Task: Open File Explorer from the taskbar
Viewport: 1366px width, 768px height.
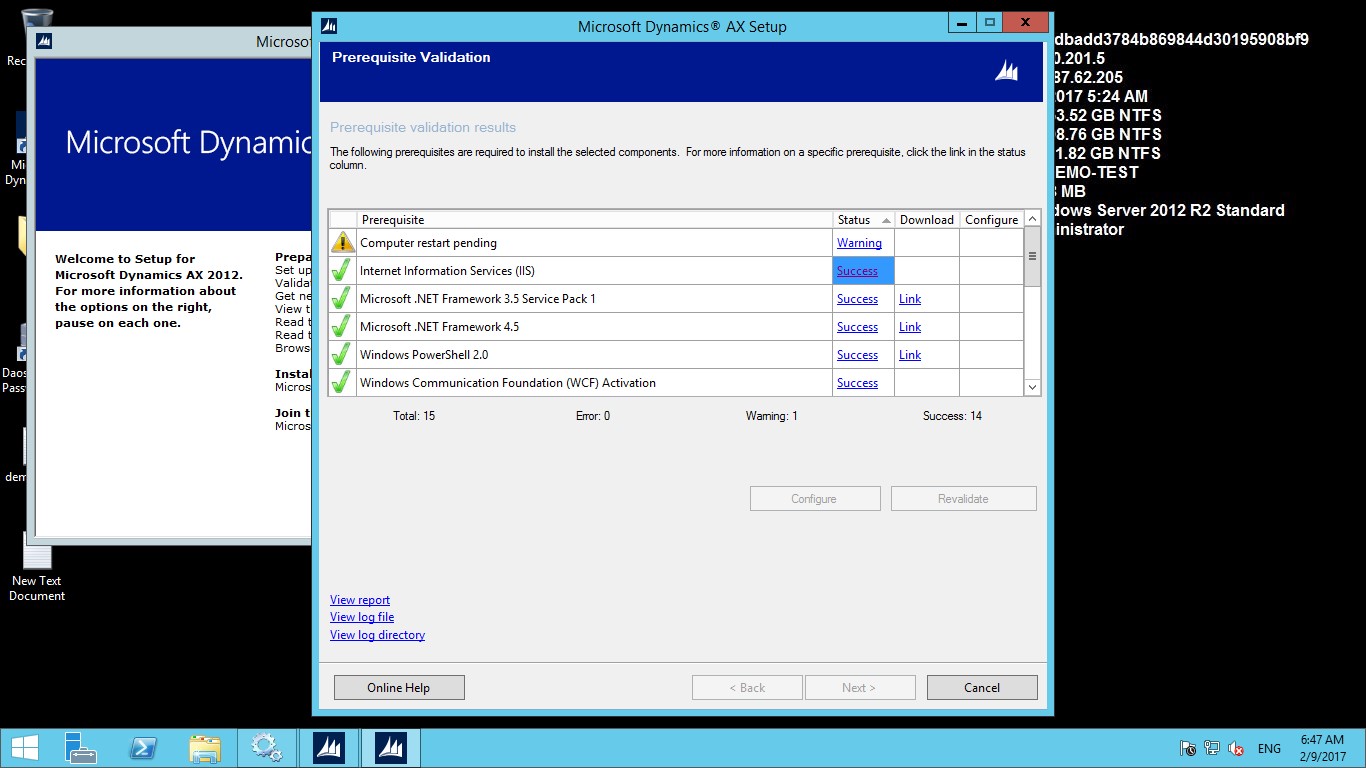Action: point(205,748)
